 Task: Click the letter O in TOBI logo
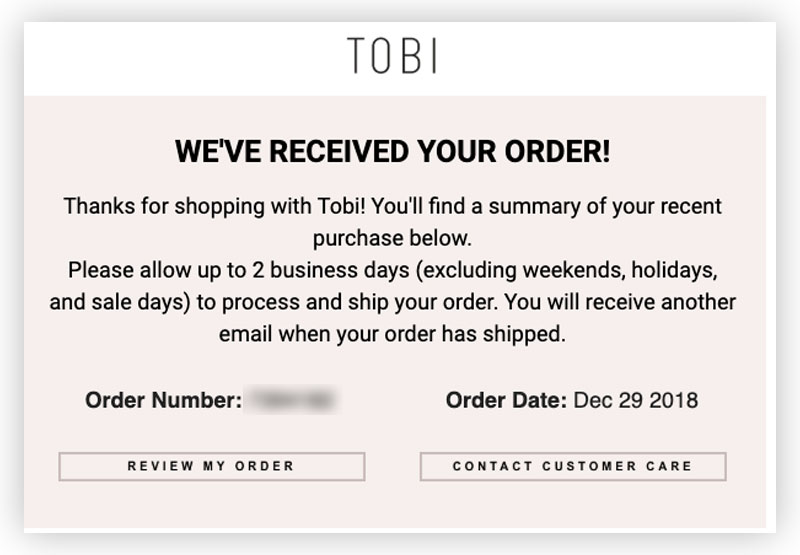click(x=382, y=56)
